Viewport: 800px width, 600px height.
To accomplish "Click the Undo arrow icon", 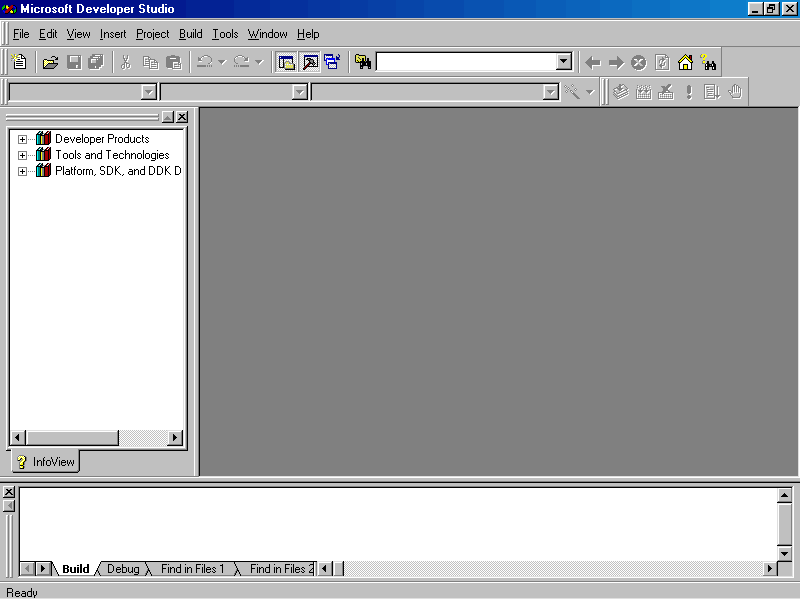I will click(205, 62).
